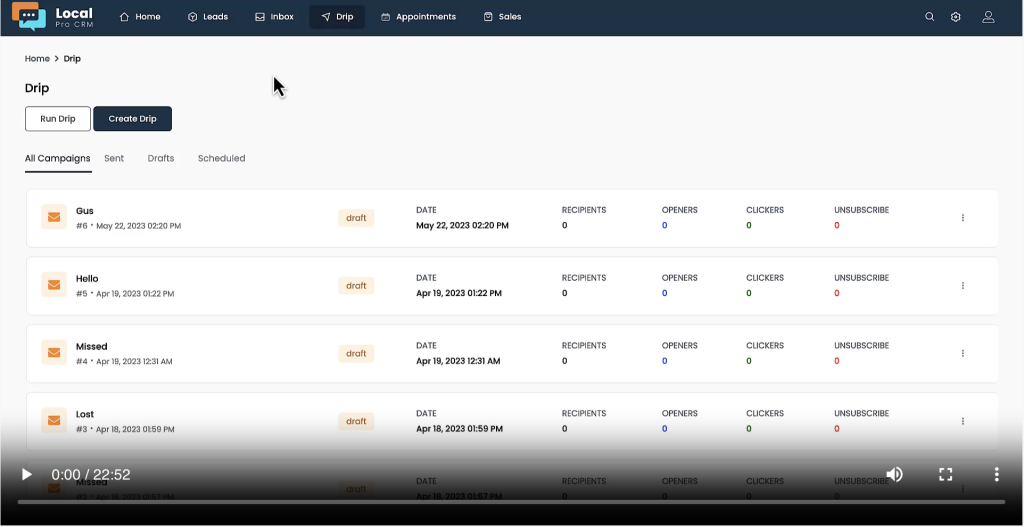Open settings via the gear icon
1024x527 pixels.
tap(956, 17)
